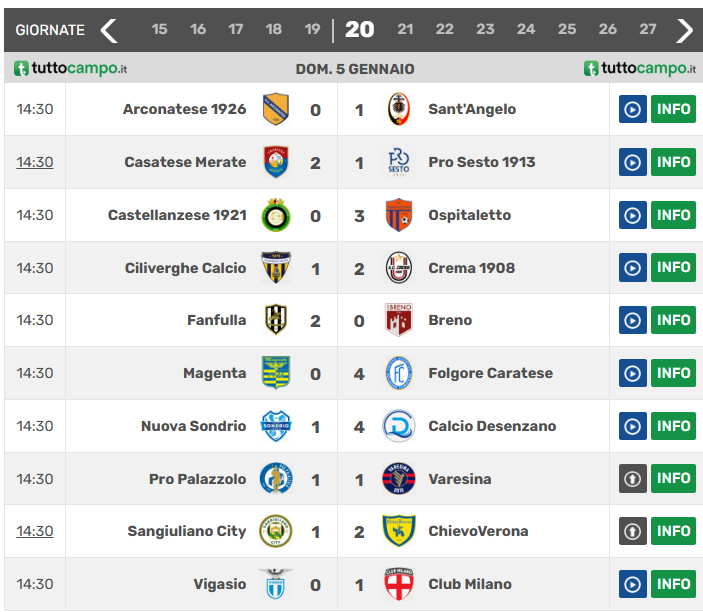The width and height of the screenshot is (703, 612).
Task: Click the Arconatese 1926 team crest
Action: (x=275, y=109)
